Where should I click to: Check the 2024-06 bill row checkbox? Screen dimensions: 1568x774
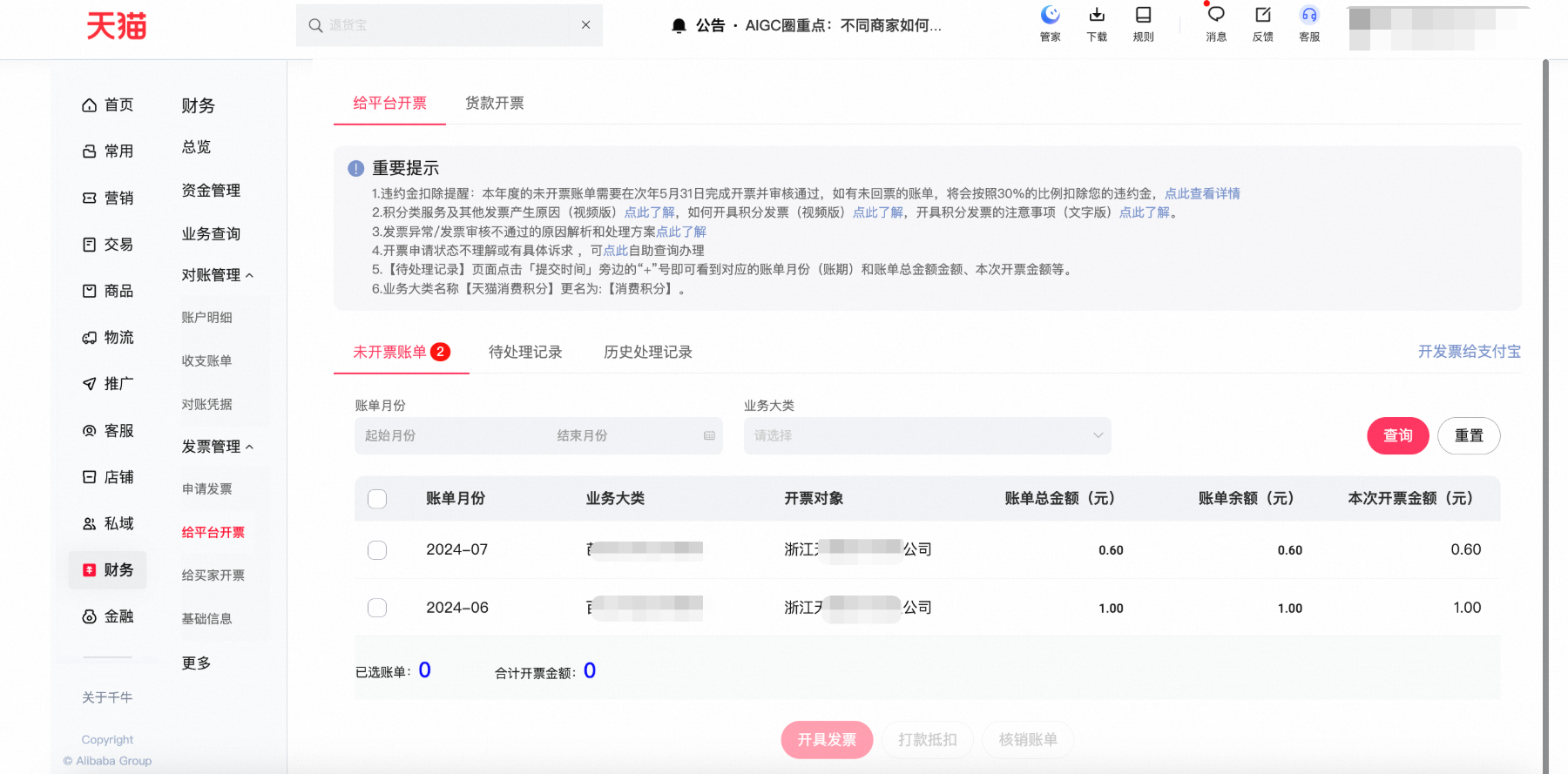point(377,608)
